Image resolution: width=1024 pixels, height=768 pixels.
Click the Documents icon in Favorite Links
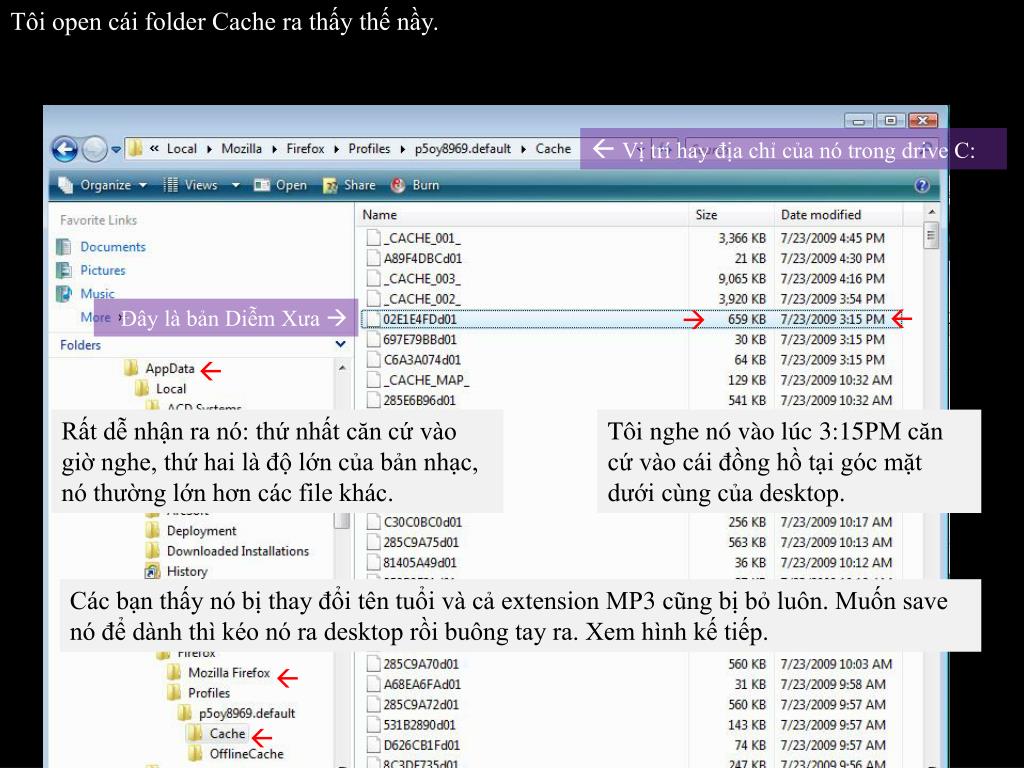point(64,247)
